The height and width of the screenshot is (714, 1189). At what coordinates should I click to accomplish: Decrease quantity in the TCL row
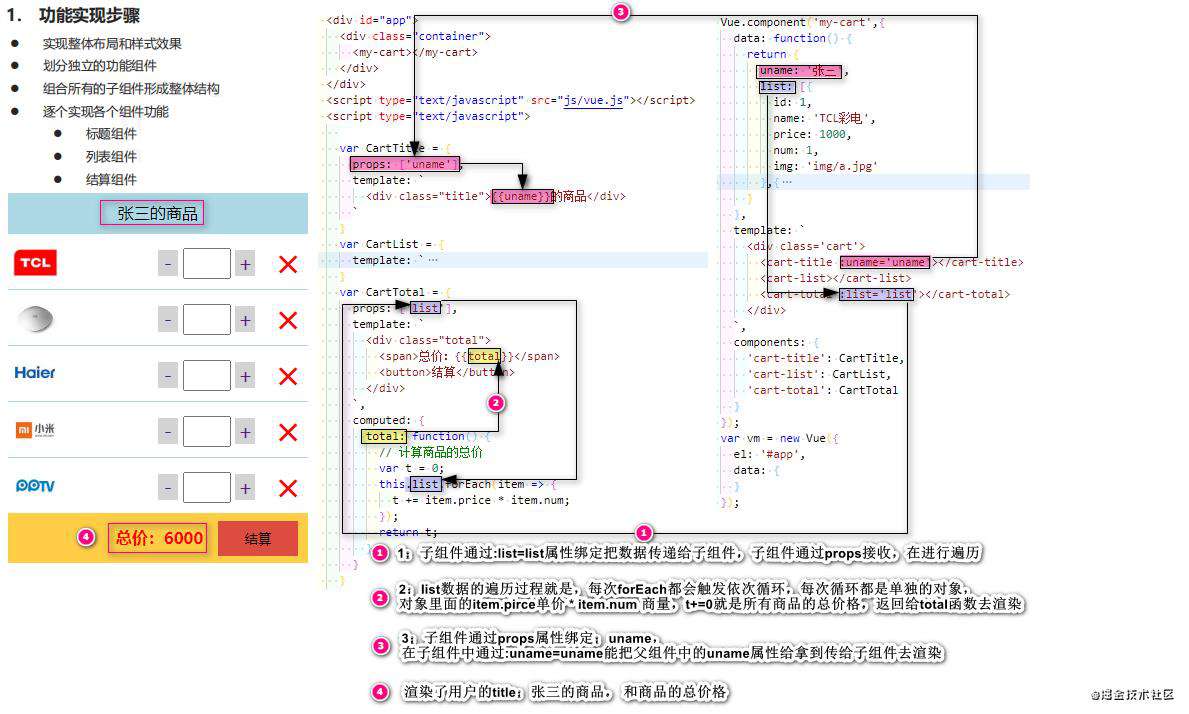click(168, 265)
